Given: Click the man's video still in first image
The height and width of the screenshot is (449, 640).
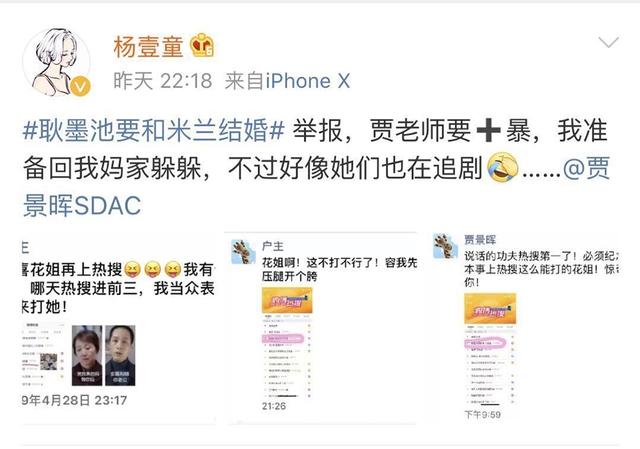Looking at the screenshot, I should click(x=120, y=356).
